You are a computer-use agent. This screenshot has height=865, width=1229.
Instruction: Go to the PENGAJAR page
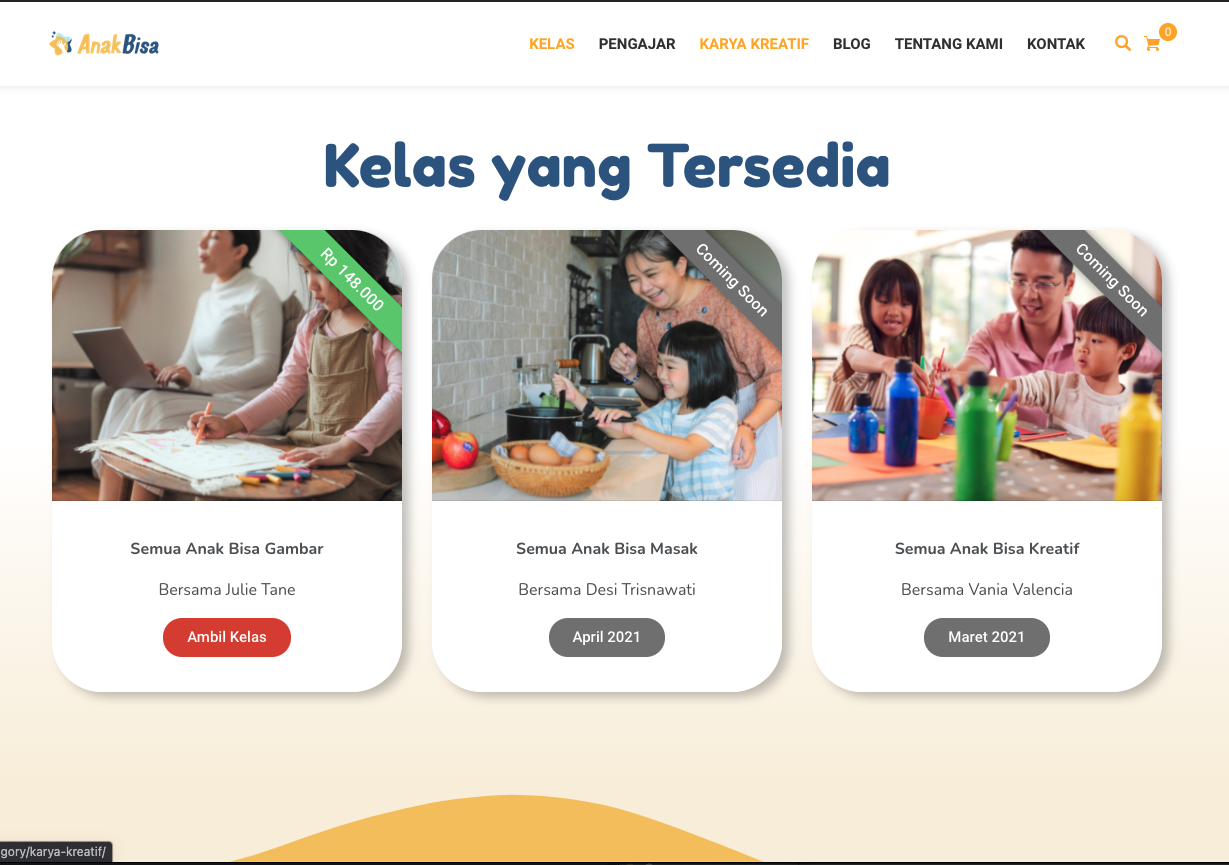pyautogui.click(x=637, y=44)
